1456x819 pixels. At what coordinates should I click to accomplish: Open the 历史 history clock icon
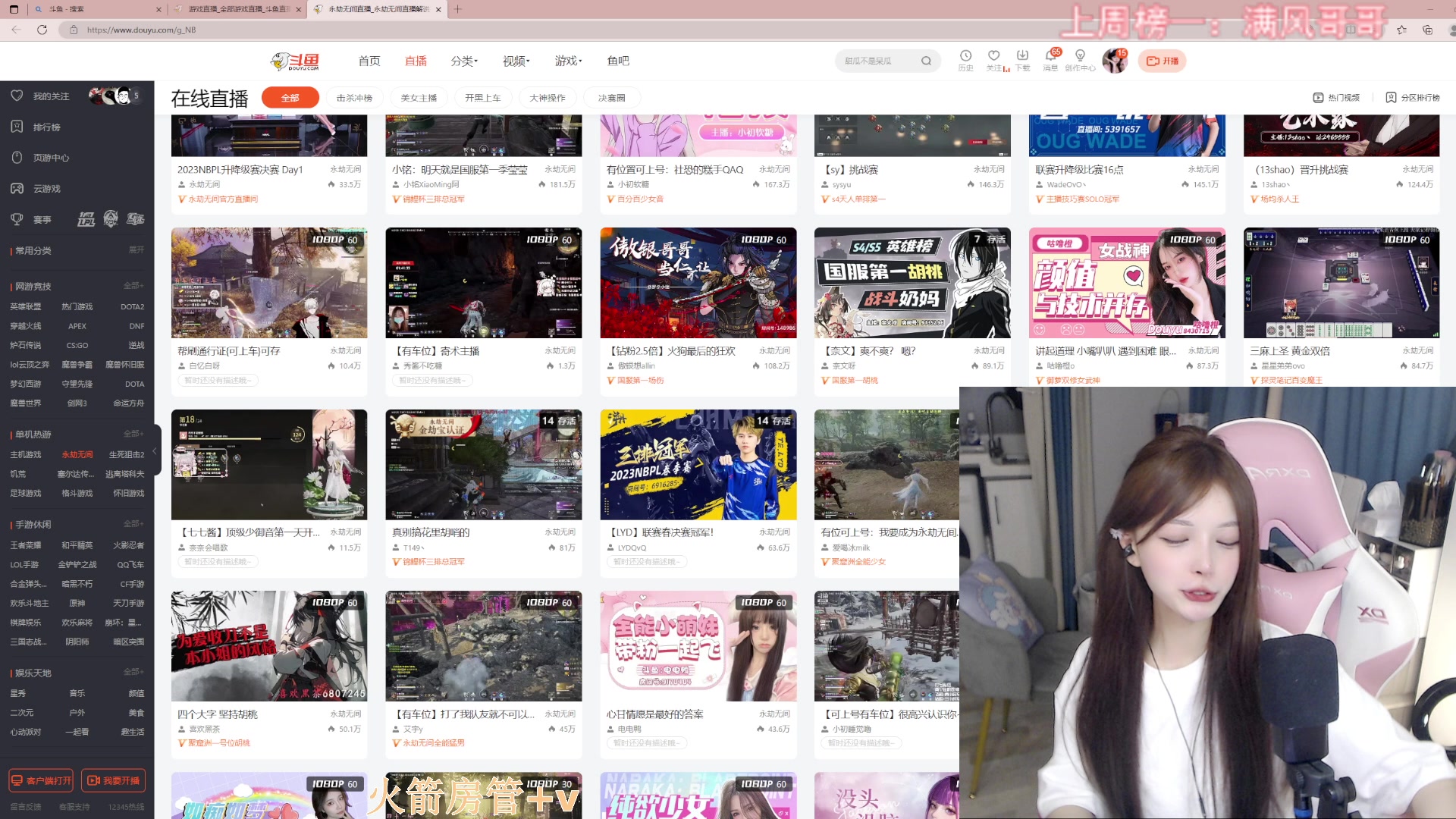(x=965, y=56)
